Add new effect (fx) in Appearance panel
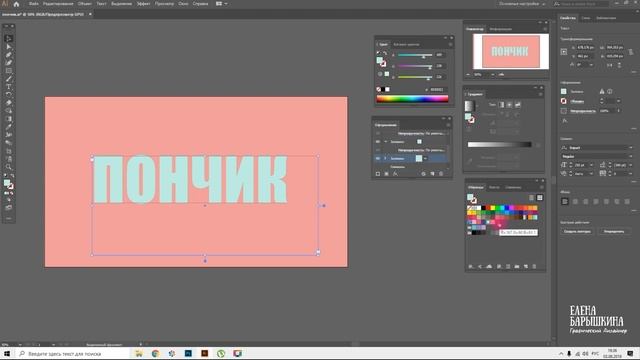640x360 pixels. coord(395,174)
